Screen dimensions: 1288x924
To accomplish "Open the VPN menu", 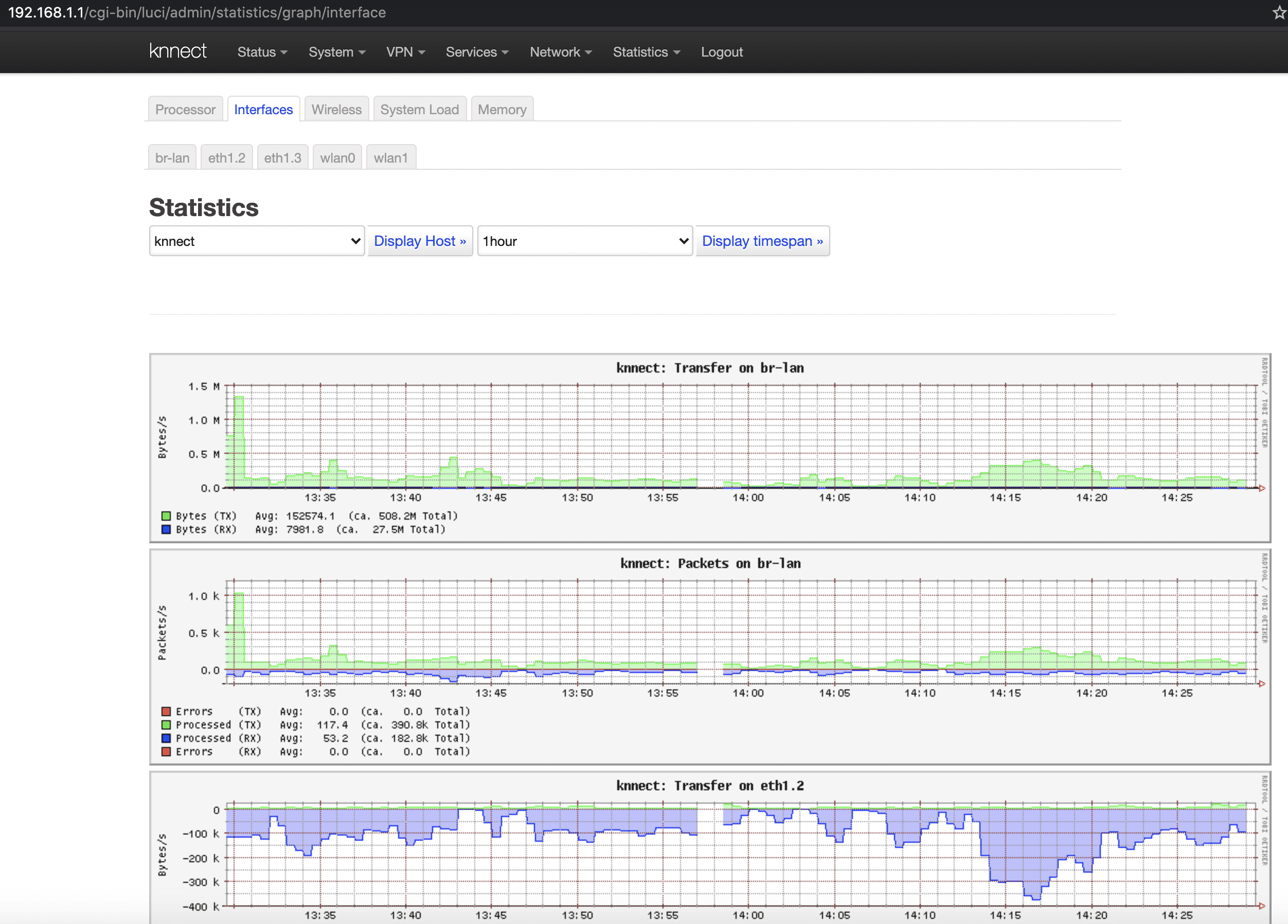I will 405,51.
